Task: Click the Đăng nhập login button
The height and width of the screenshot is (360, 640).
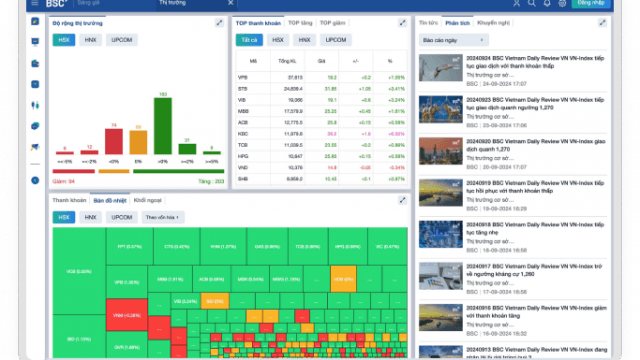Action: click(x=591, y=3)
